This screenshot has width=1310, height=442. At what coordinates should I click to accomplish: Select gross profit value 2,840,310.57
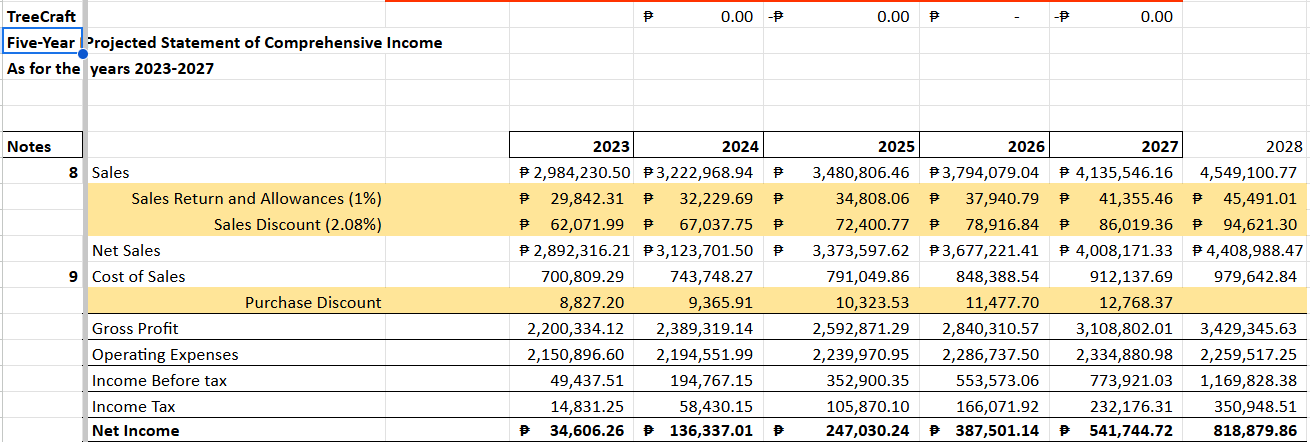986,329
